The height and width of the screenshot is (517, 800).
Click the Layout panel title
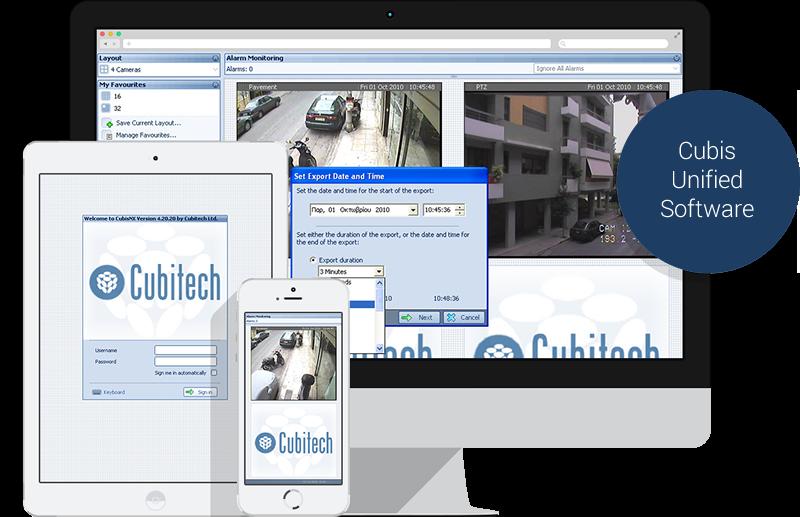pos(110,58)
